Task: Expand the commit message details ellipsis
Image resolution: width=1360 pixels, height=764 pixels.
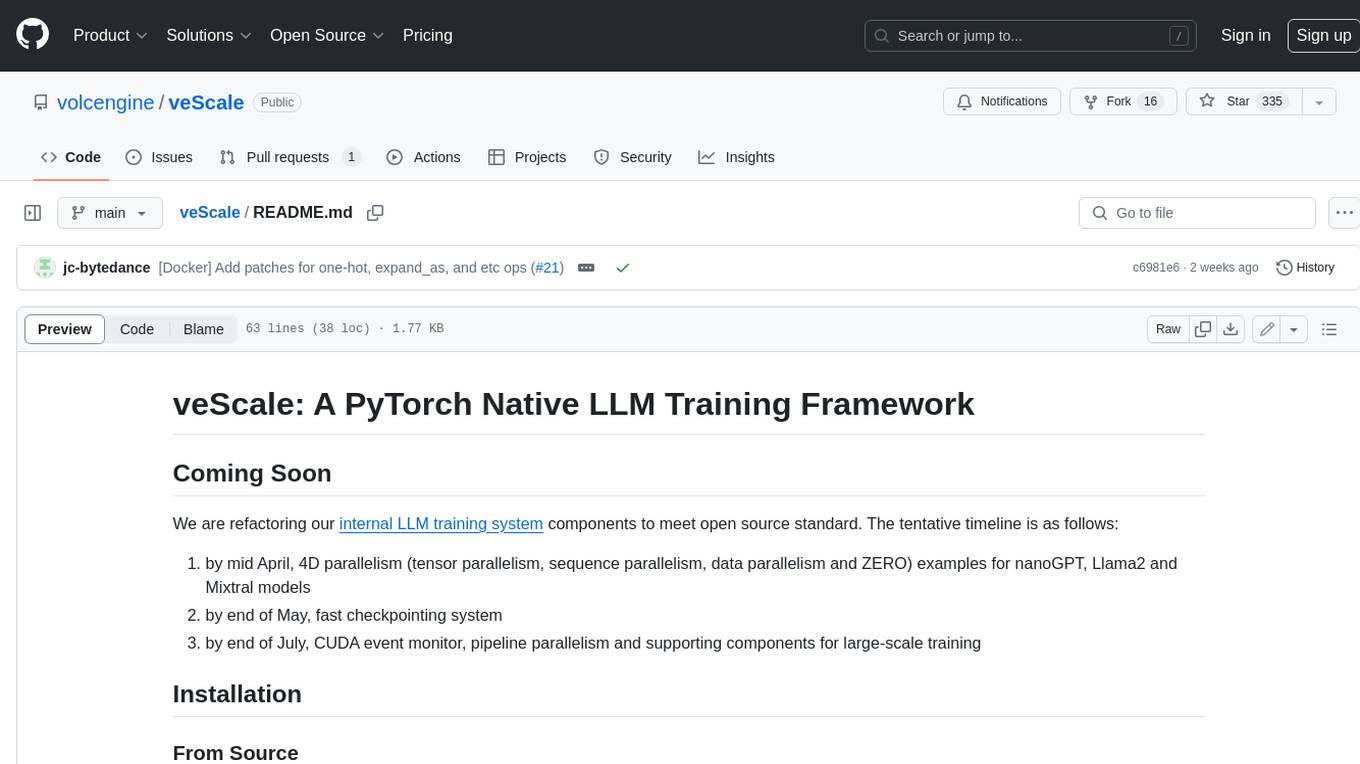Action: pos(586,268)
